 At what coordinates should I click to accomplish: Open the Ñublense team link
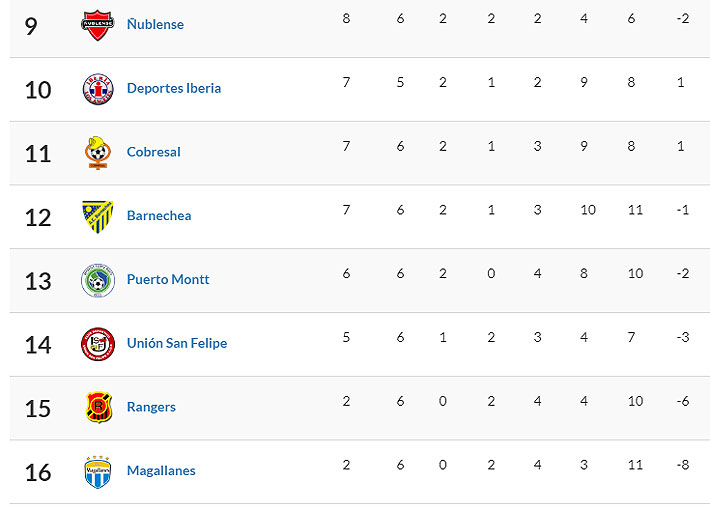pos(155,24)
